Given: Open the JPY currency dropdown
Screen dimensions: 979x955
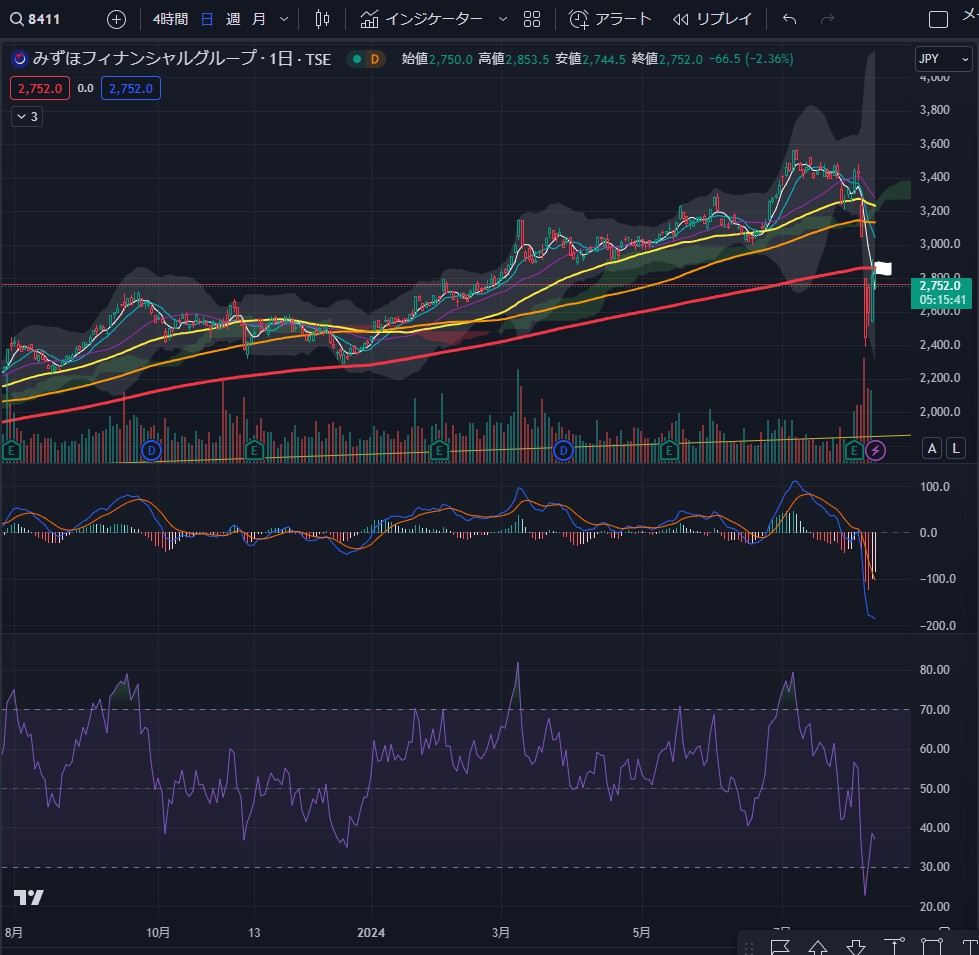Looking at the screenshot, I should click(943, 59).
